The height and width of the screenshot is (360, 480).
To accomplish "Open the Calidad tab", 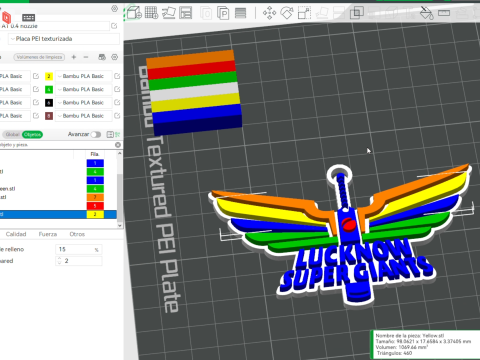I will pyautogui.click(x=16, y=234).
